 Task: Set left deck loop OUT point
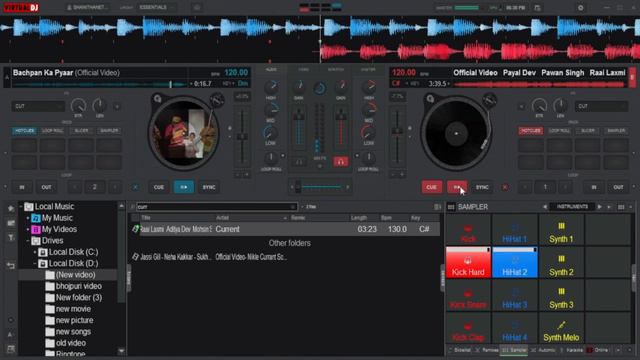coord(47,187)
